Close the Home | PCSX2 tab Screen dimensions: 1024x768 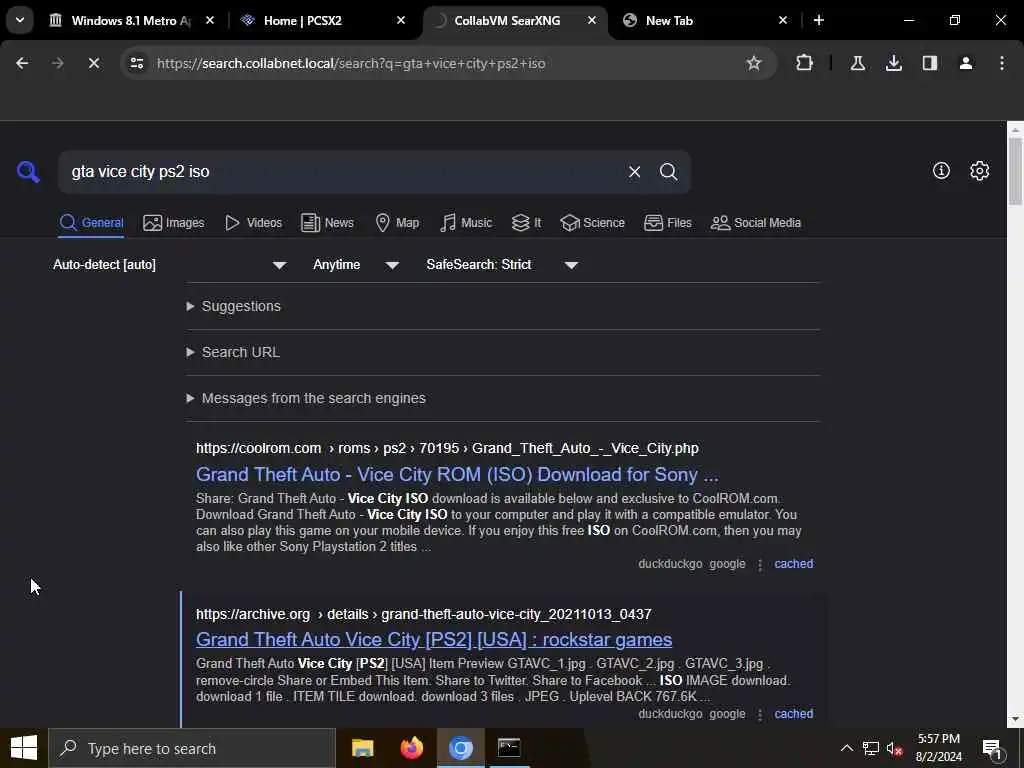[x=400, y=20]
